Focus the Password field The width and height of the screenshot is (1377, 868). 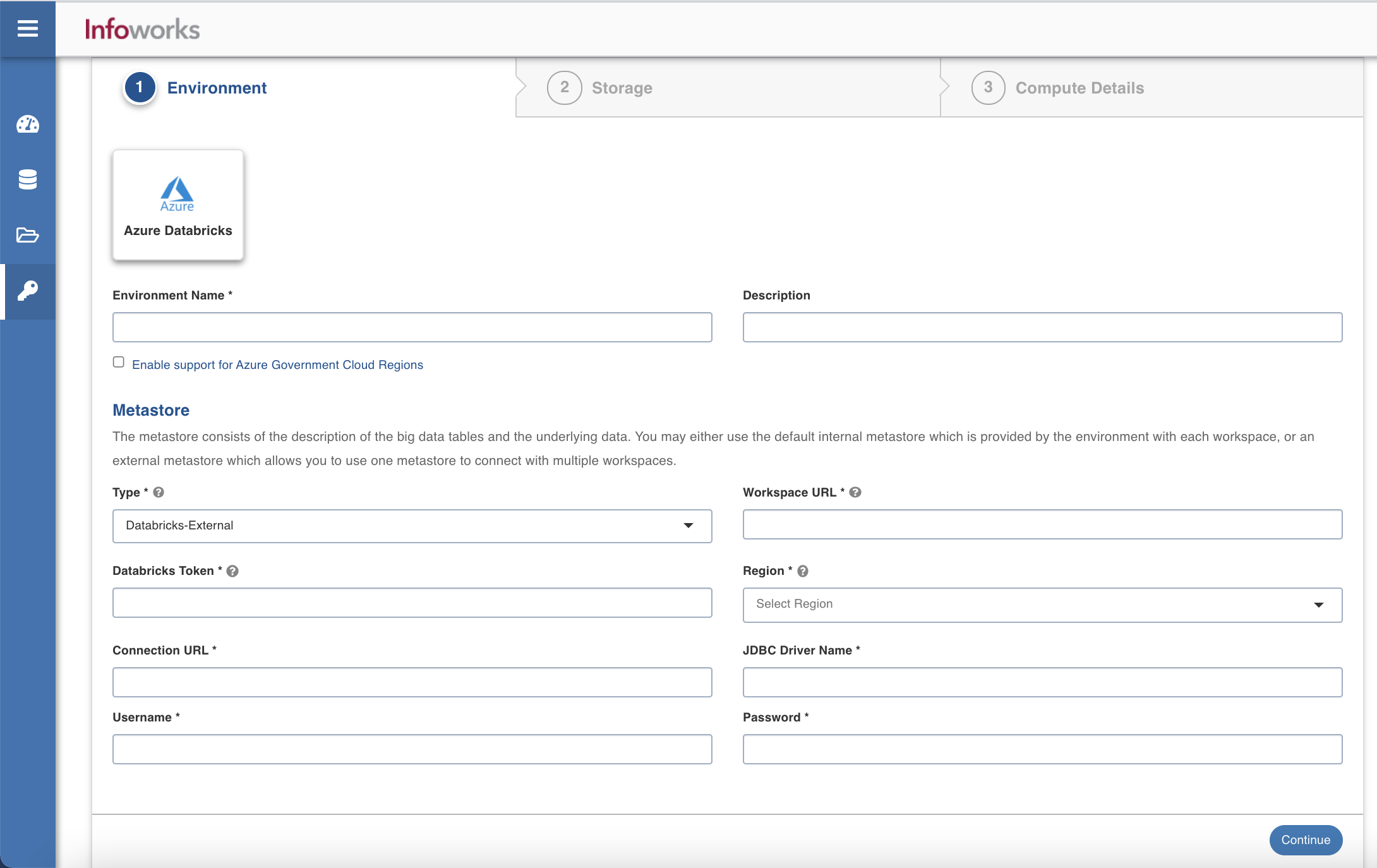pos(1042,749)
